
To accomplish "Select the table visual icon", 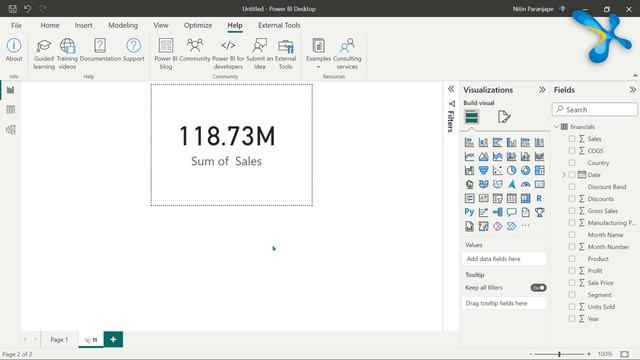I will [x=511, y=198].
